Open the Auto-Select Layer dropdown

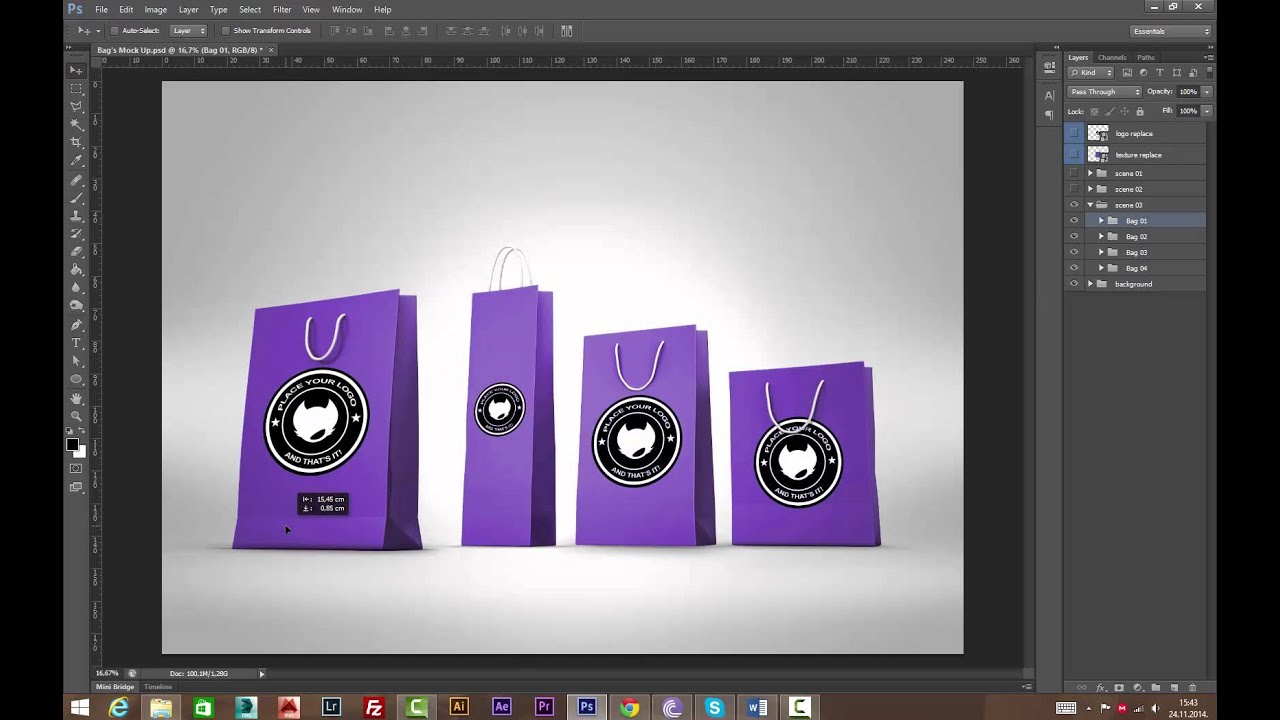point(189,31)
